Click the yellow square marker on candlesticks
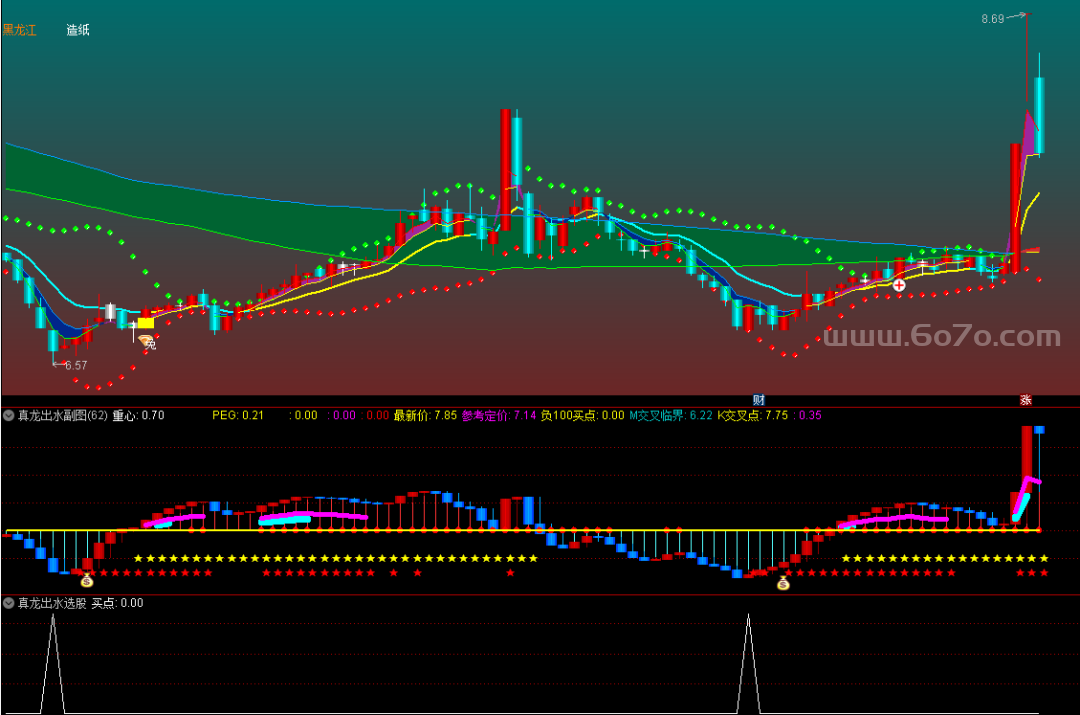 (146, 323)
